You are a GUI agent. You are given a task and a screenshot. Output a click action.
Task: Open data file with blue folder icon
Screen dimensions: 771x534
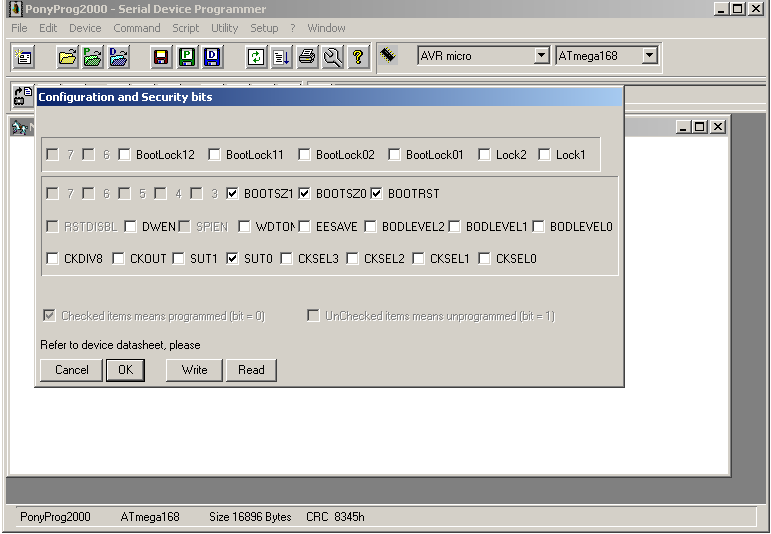[x=119, y=57]
